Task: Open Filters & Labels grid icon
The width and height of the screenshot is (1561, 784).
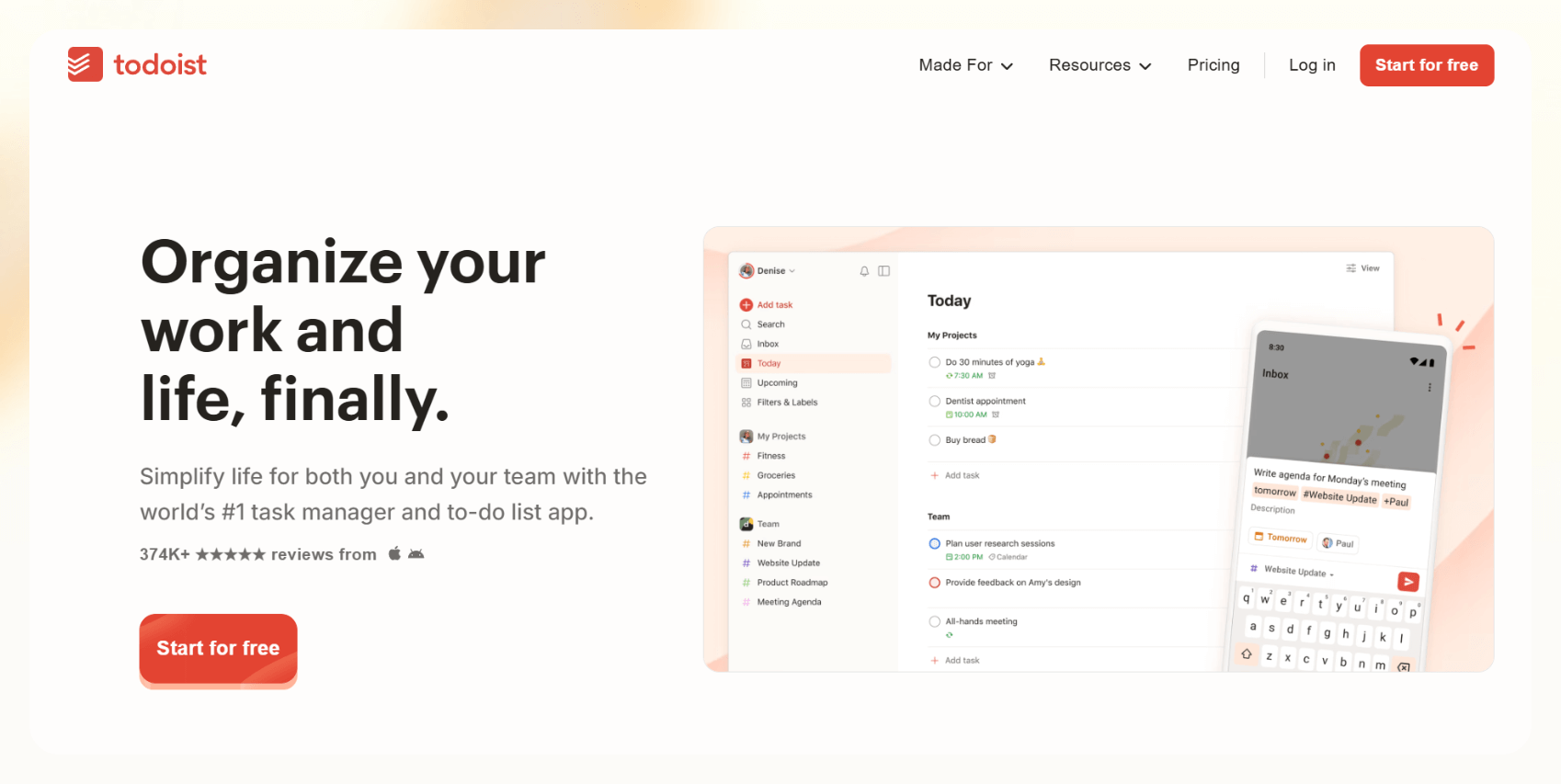Action: point(746,403)
